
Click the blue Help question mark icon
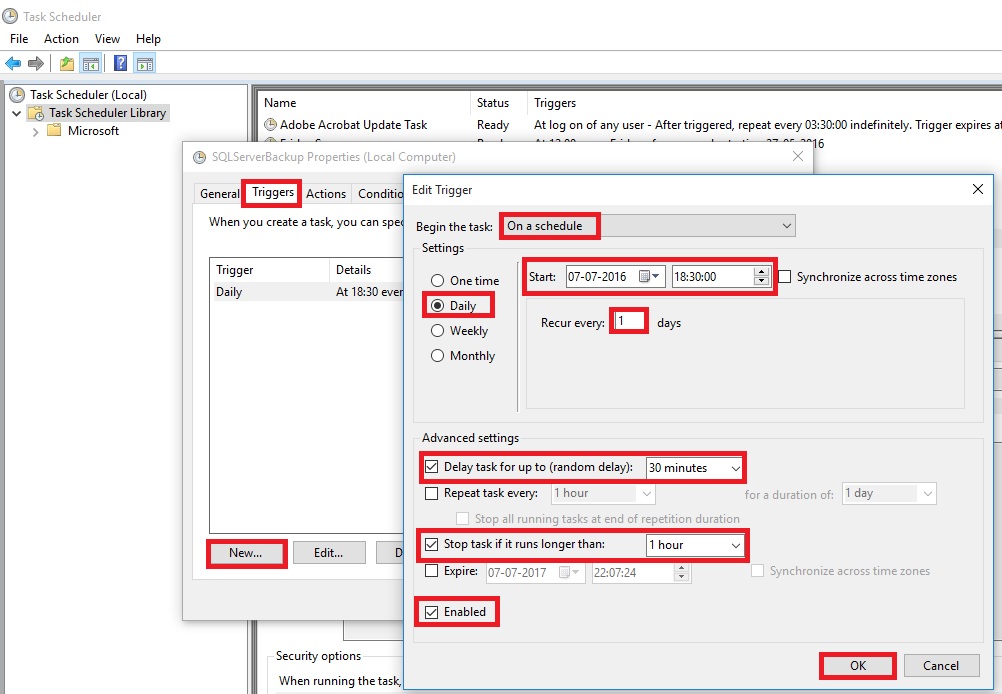(x=120, y=64)
